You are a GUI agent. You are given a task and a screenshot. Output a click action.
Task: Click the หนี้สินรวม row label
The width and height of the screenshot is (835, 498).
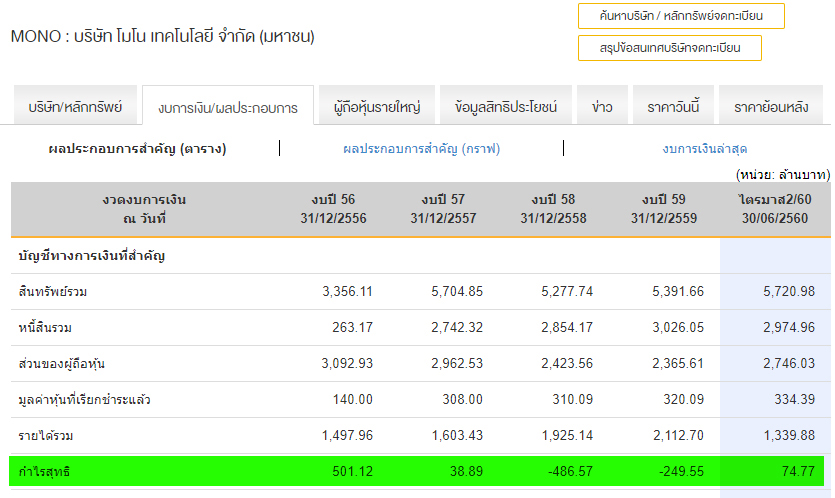pos(45,328)
